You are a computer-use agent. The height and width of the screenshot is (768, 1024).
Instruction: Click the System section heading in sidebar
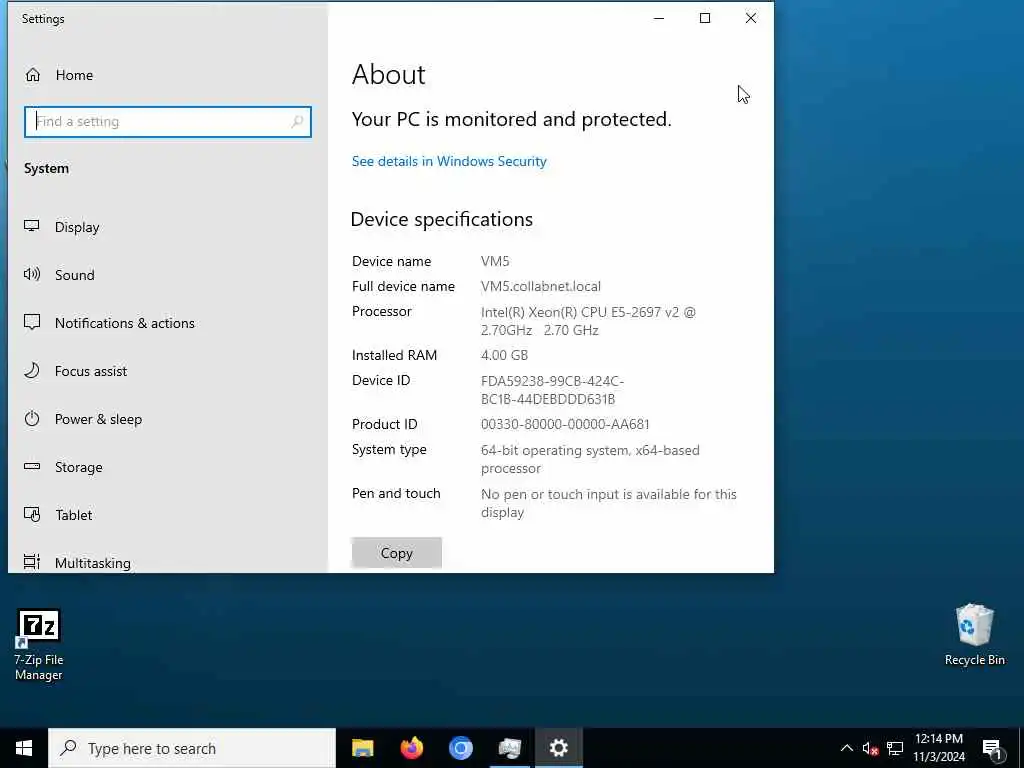pyautogui.click(x=46, y=168)
